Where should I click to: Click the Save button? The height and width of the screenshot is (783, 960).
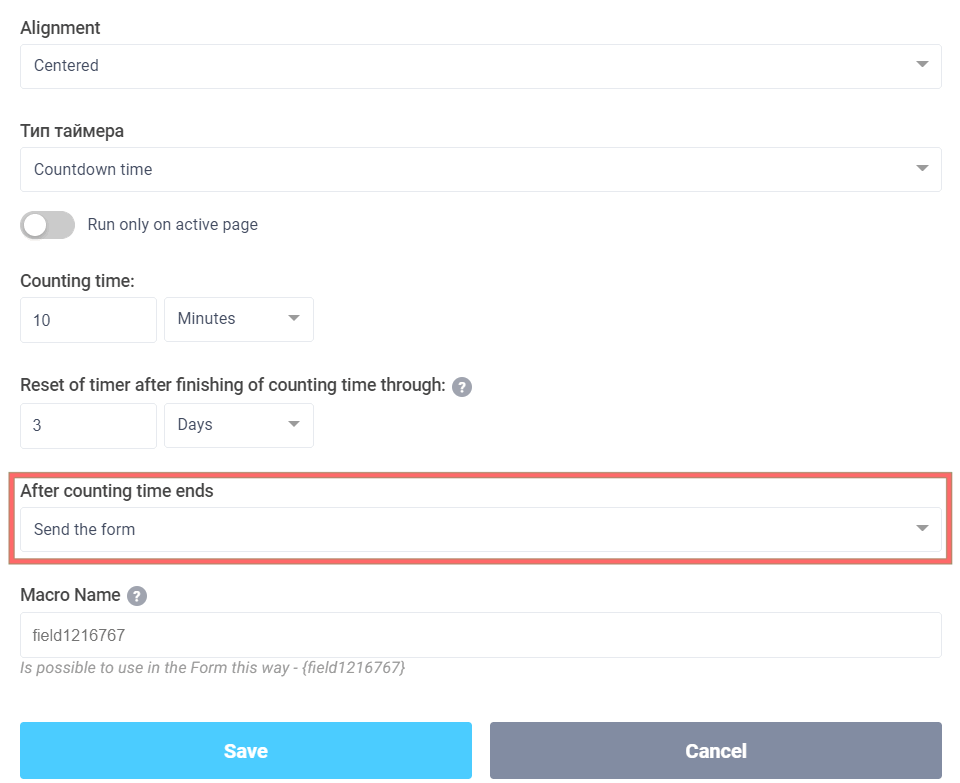click(x=245, y=750)
